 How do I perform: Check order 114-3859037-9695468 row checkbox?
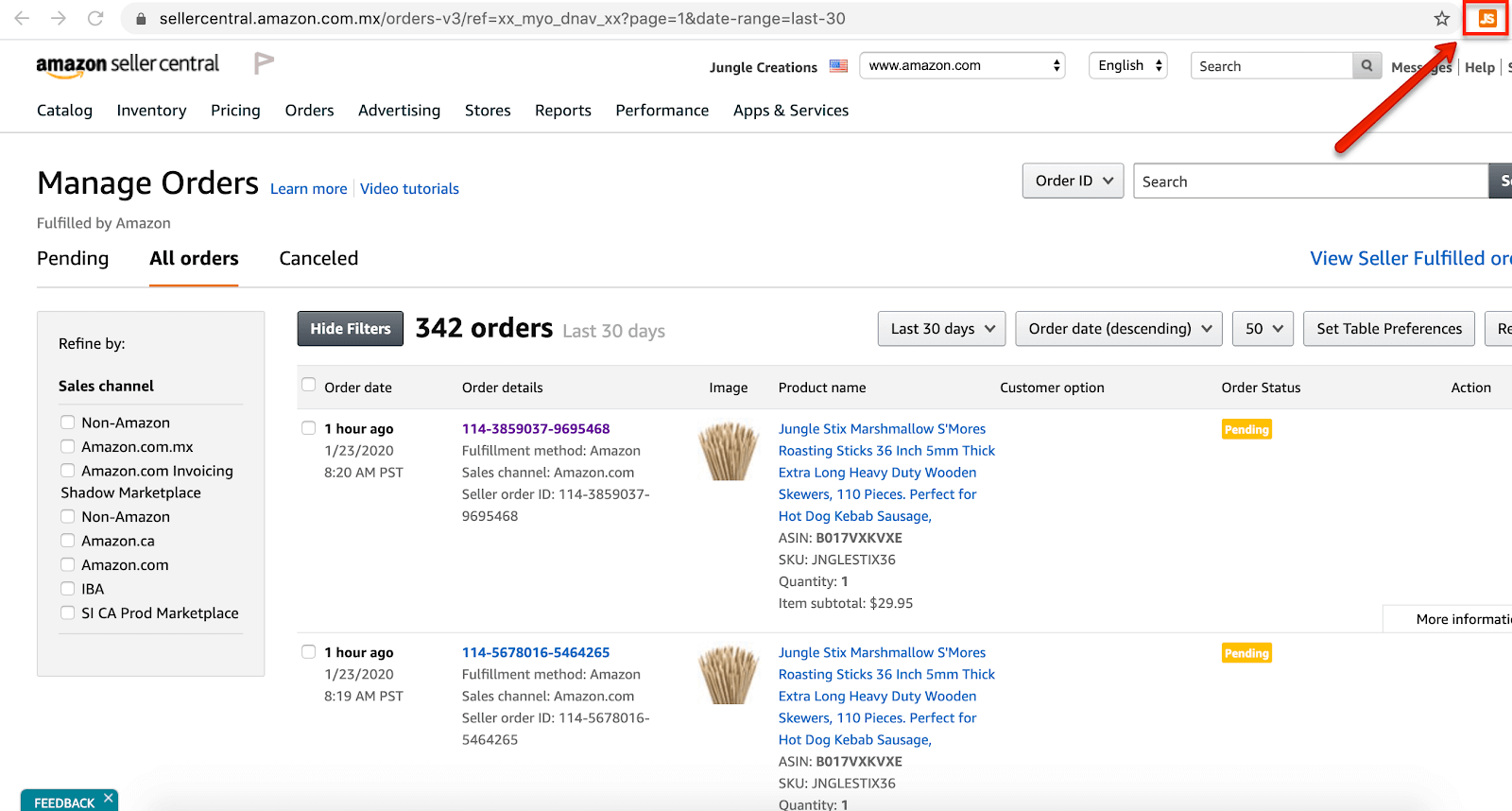308,428
